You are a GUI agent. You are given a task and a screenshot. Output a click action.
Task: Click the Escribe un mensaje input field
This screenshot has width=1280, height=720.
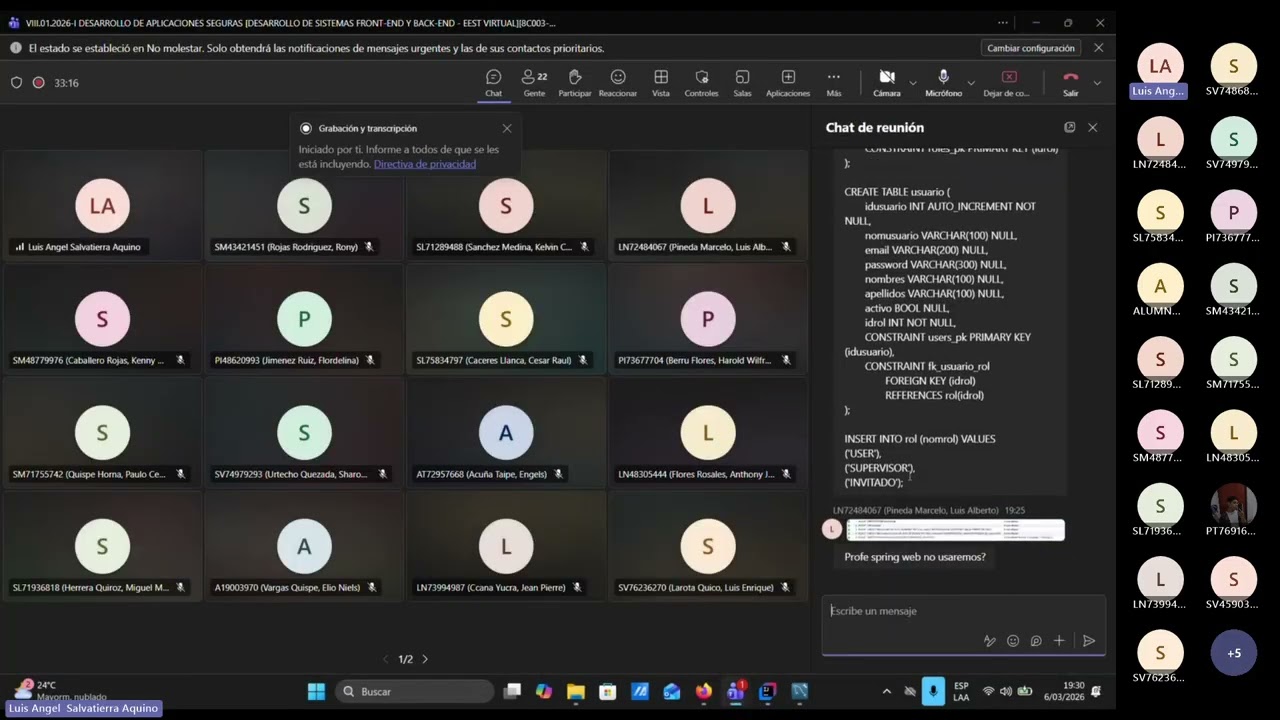963,611
